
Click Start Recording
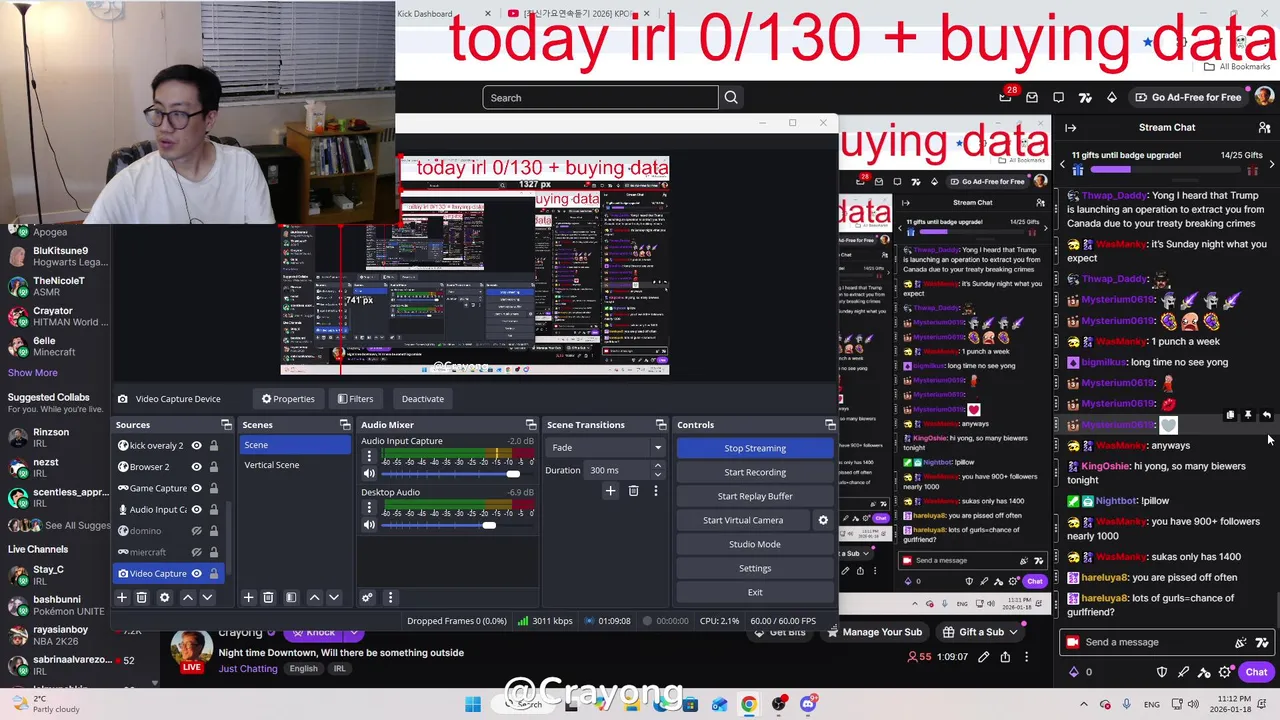[x=755, y=472]
